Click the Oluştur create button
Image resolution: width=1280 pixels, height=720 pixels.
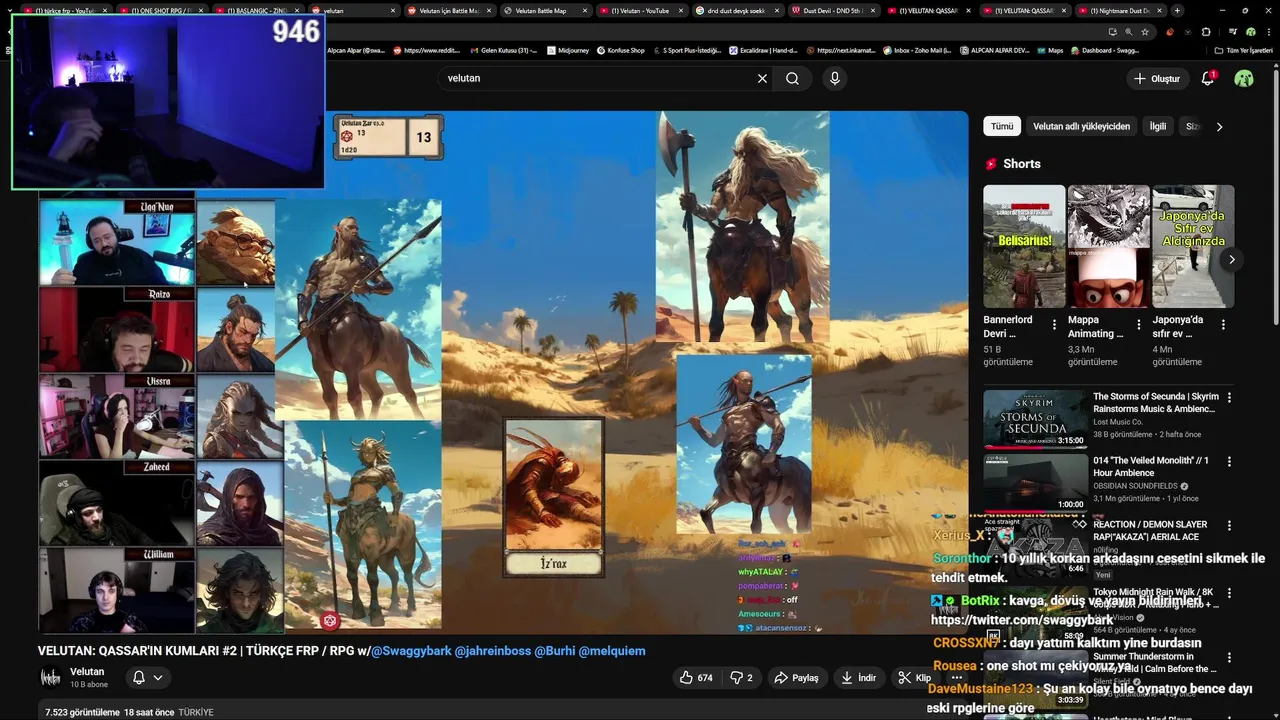(1157, 78)
